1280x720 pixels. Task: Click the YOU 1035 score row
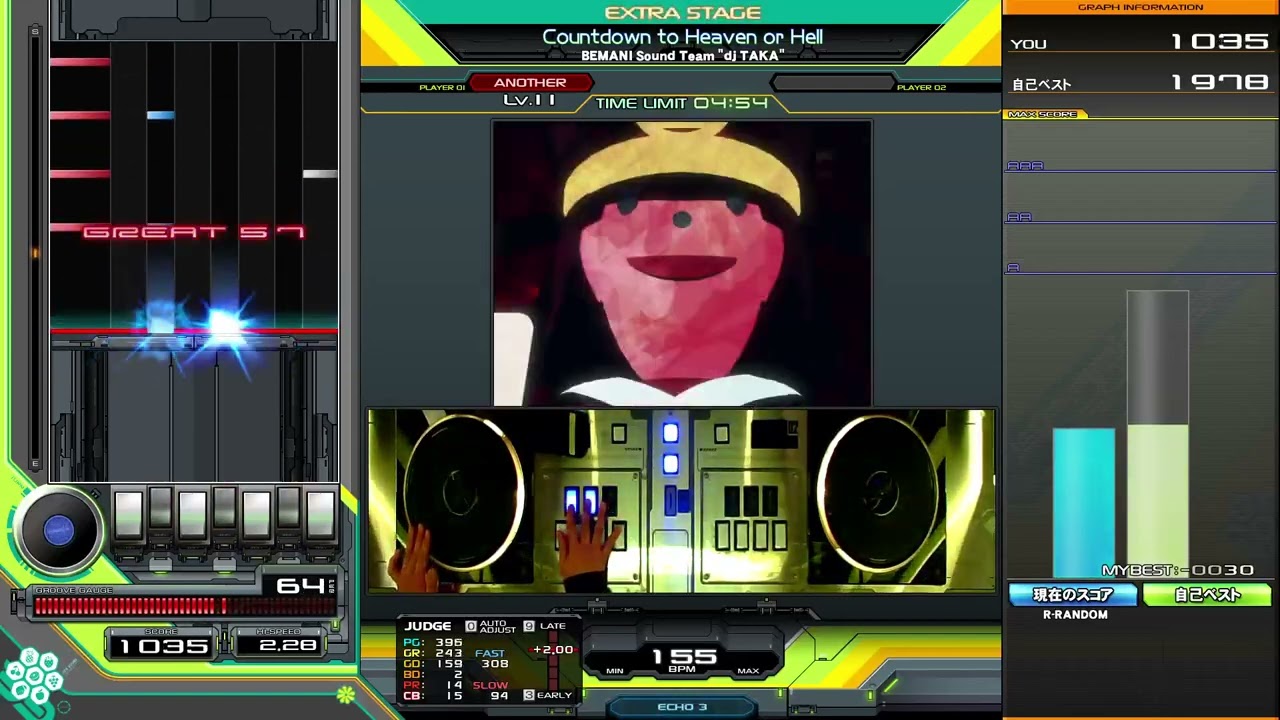(x=1140, y=43)
